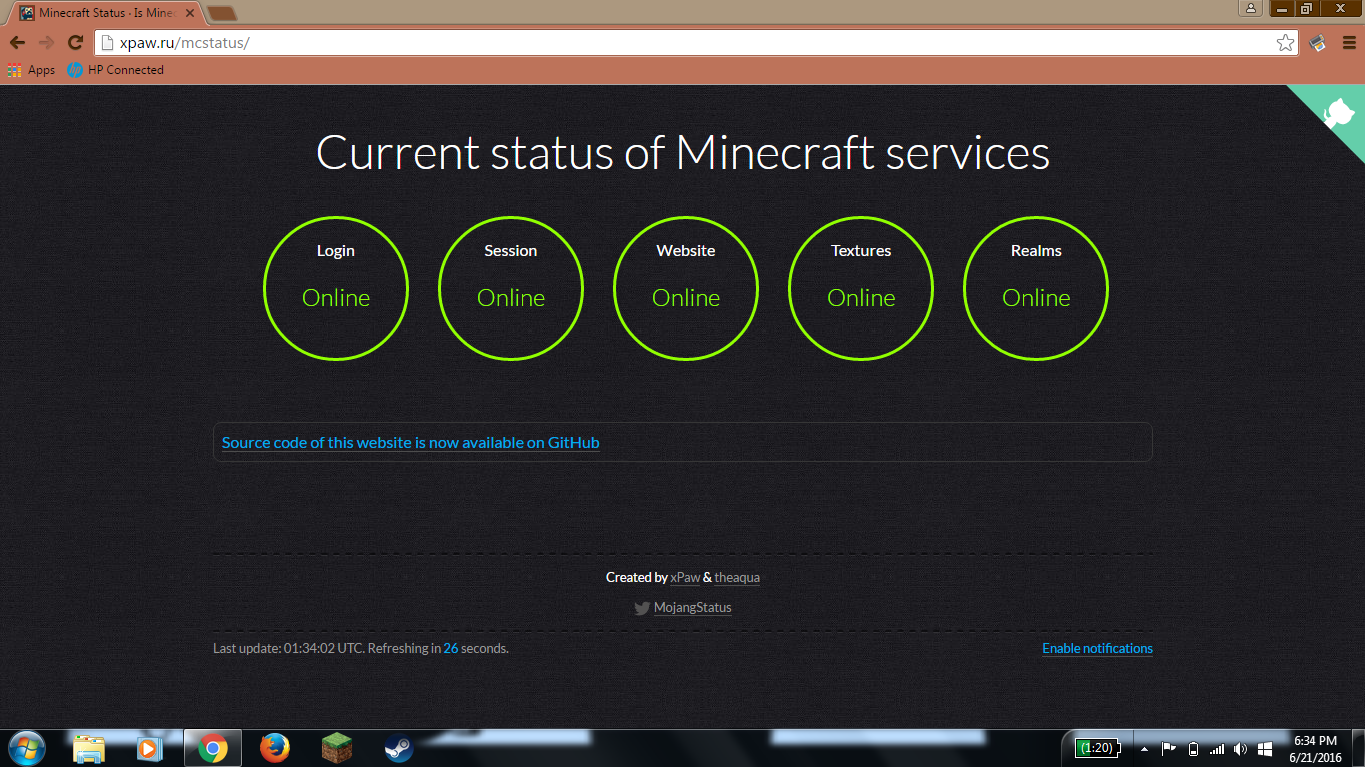Open the Action Center flag icon
1365x767 pixels.
pyautogui.click(x=1168, y=748)
